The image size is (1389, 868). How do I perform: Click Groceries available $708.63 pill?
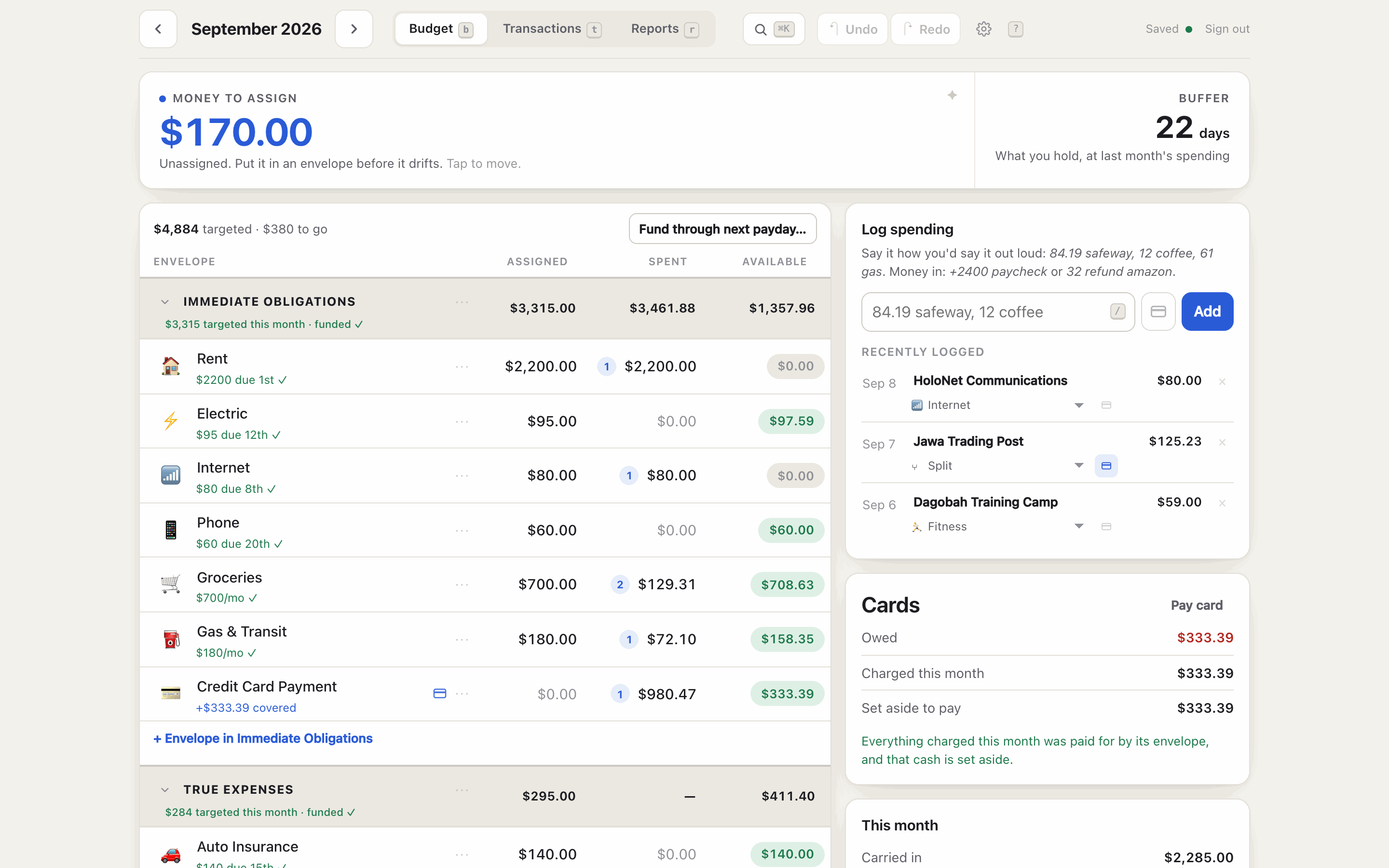pyautogui.click(x=787, y=584)
